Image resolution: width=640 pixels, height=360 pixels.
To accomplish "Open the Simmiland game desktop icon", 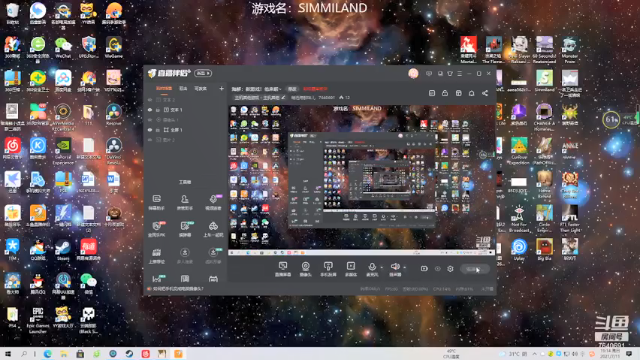I will (544, 80).
